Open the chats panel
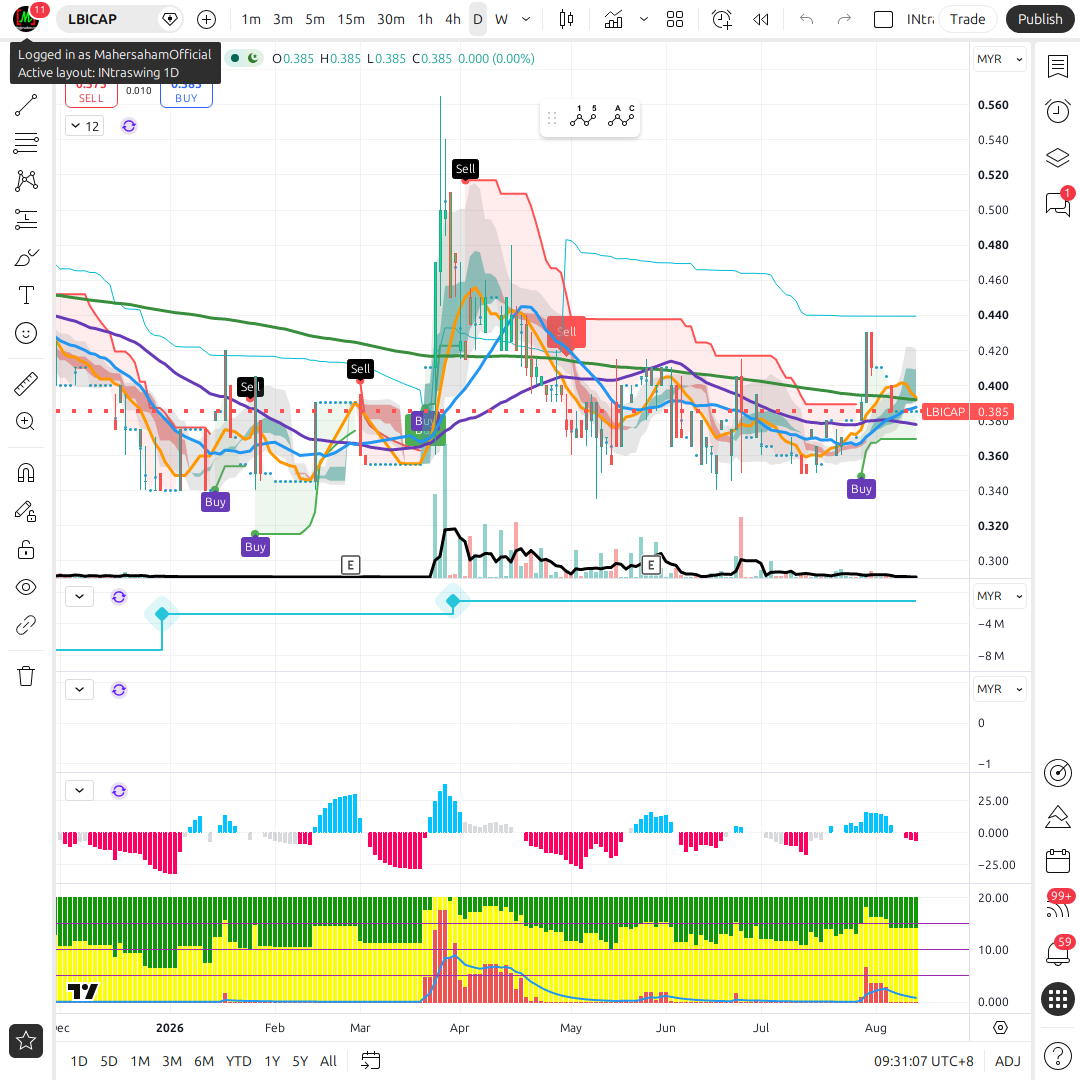 point(1058,204)
